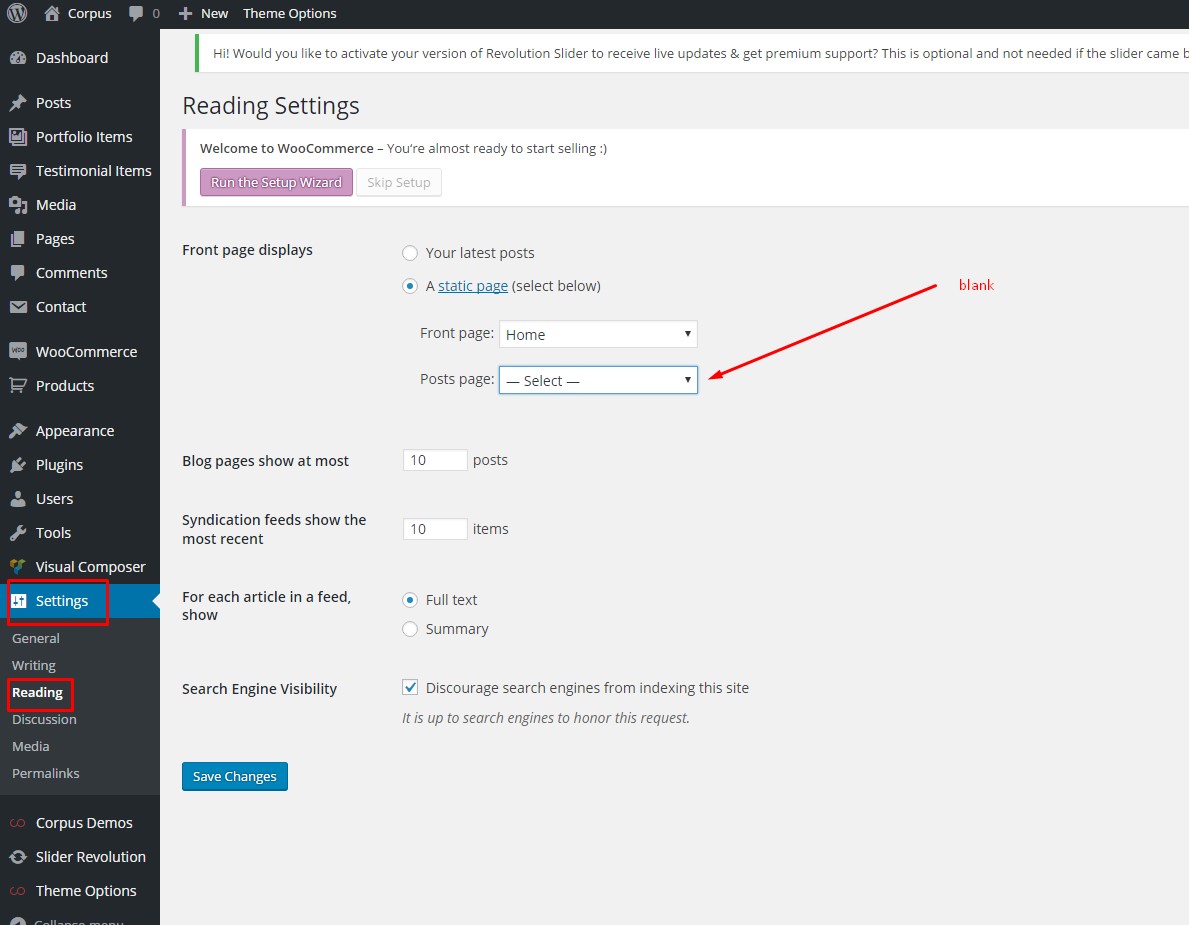This screenshot has width=1189, height=925.
Task: Click the Save Changes button
Action: (x=235, y=776)
